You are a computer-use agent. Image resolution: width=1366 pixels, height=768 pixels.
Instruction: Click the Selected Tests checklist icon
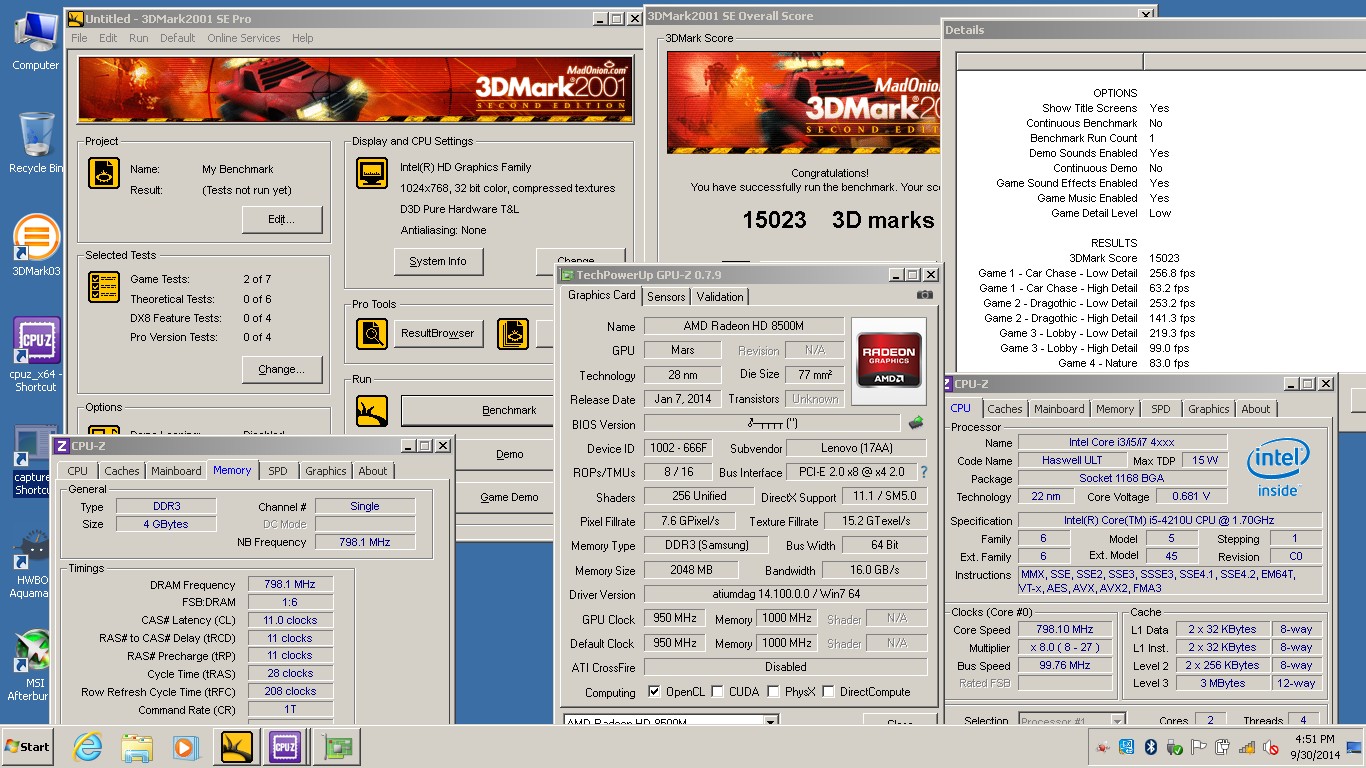click(x=104, y=287)
